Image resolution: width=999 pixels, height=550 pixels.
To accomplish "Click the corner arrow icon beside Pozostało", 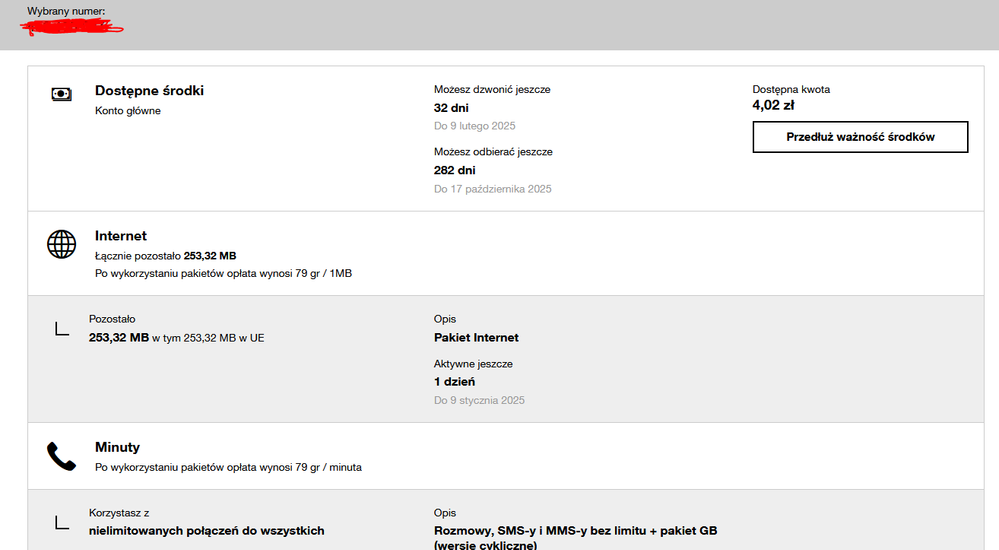I will tap(62, 328).
